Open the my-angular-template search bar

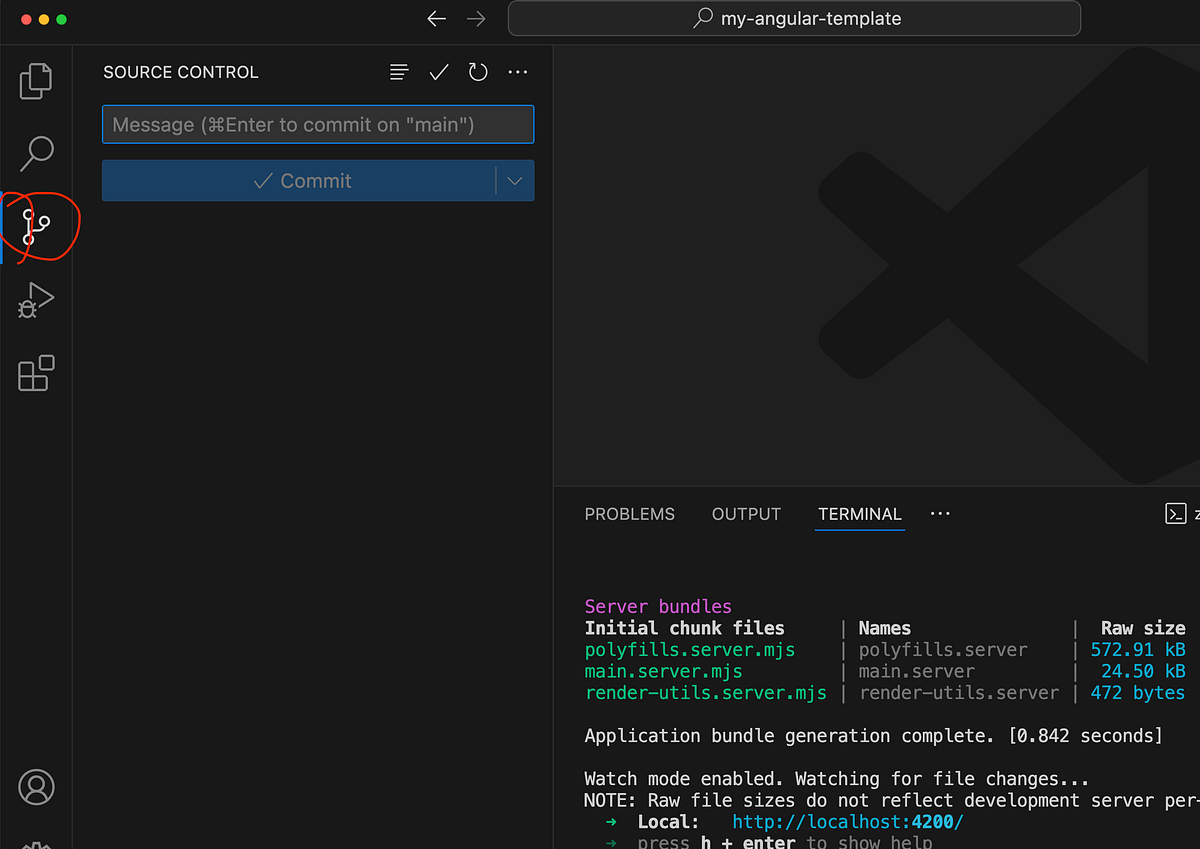point(794,18)
